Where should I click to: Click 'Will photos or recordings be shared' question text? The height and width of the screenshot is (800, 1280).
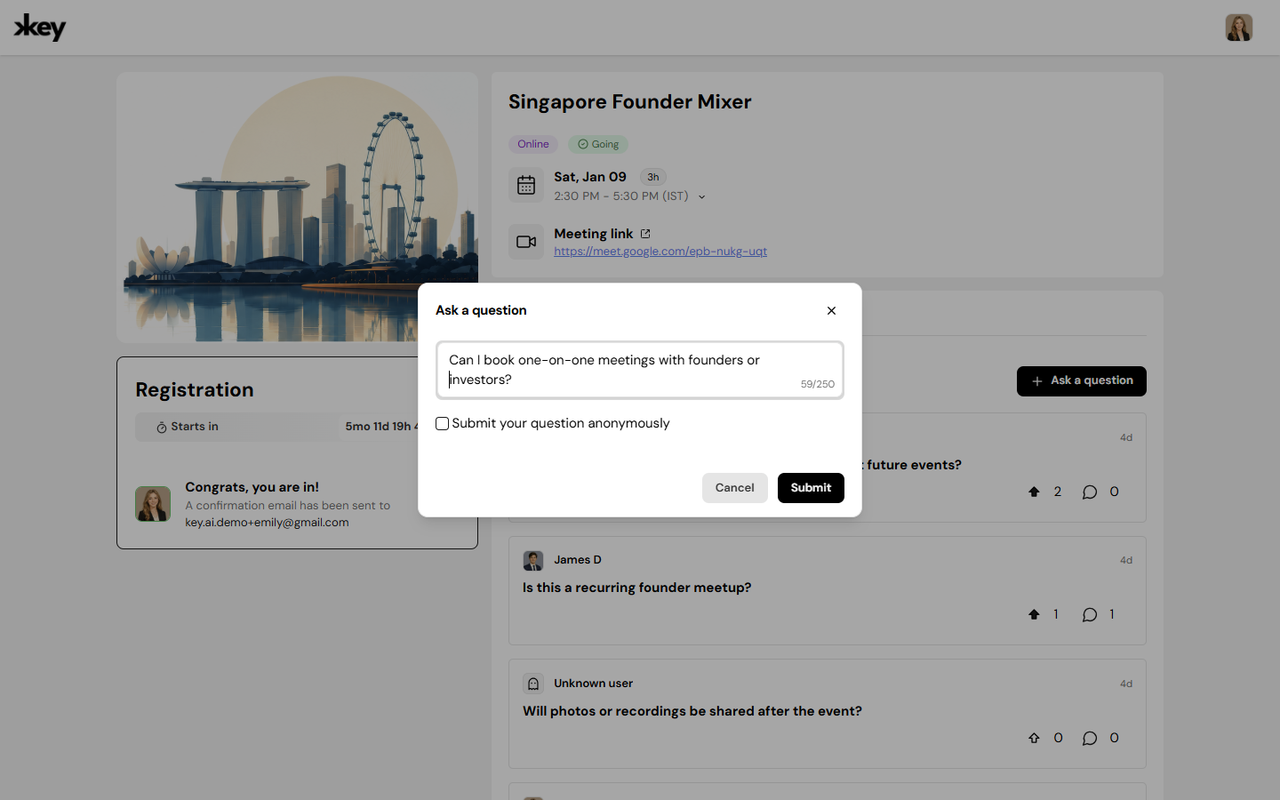692,711
